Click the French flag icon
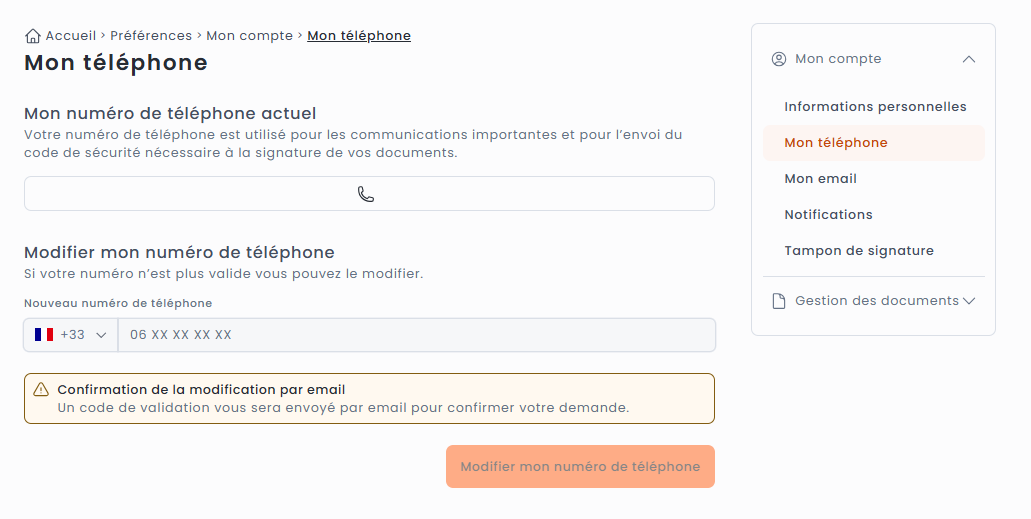 tap(44, 335)
